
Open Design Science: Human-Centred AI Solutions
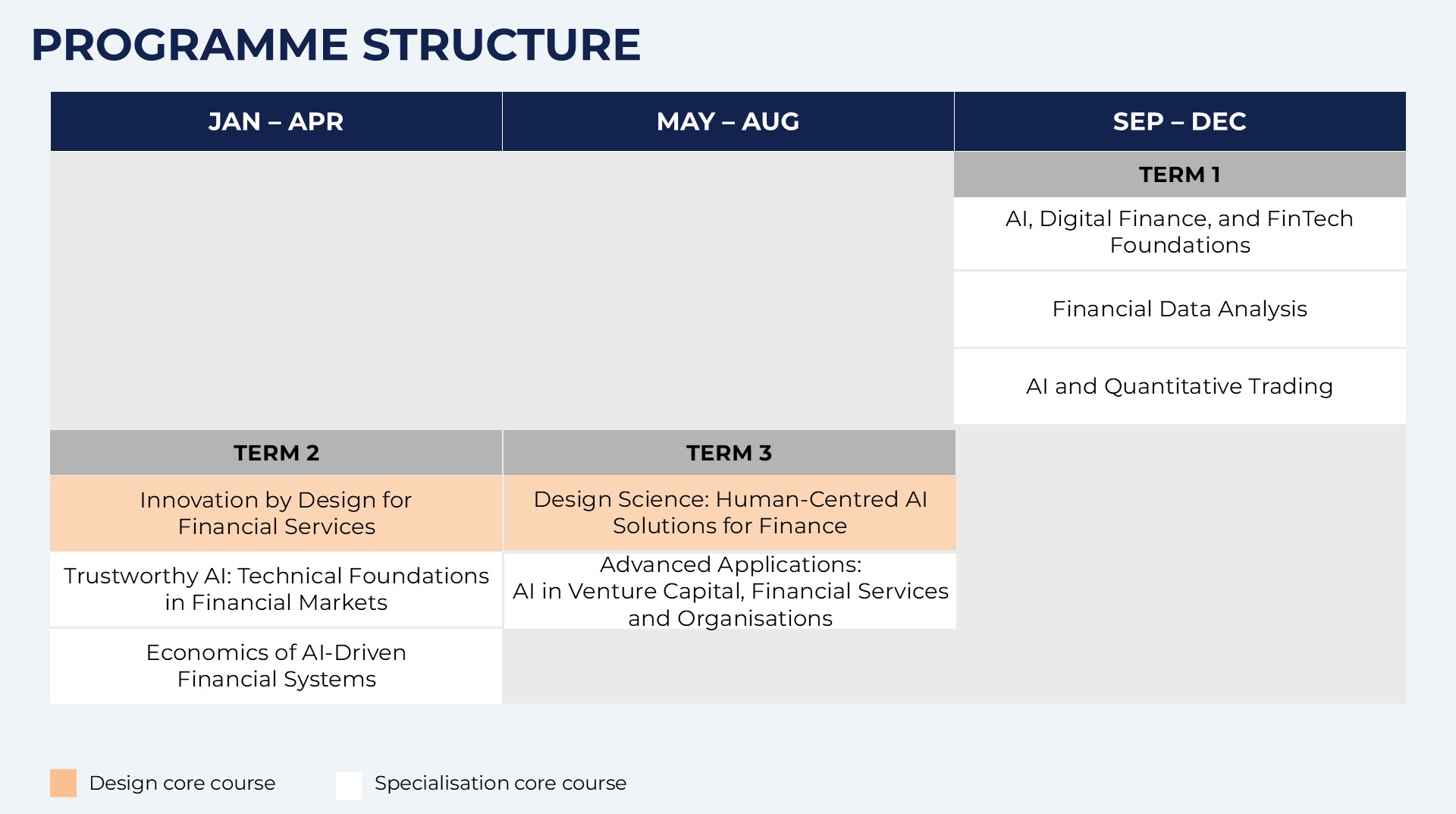[730, 512]
